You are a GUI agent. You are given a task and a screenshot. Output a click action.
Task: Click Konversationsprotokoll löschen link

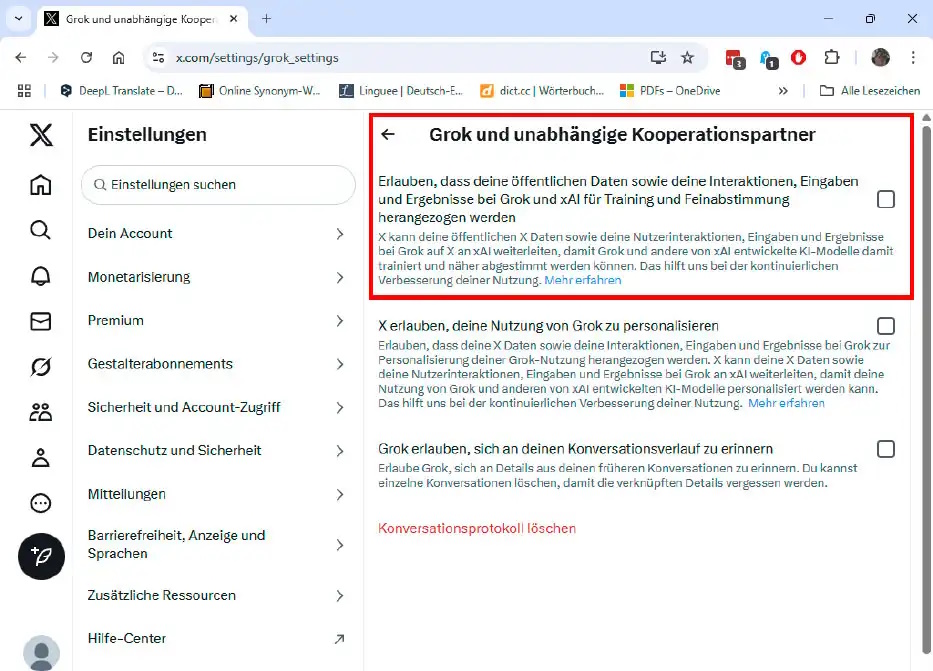tap(476, 528)
